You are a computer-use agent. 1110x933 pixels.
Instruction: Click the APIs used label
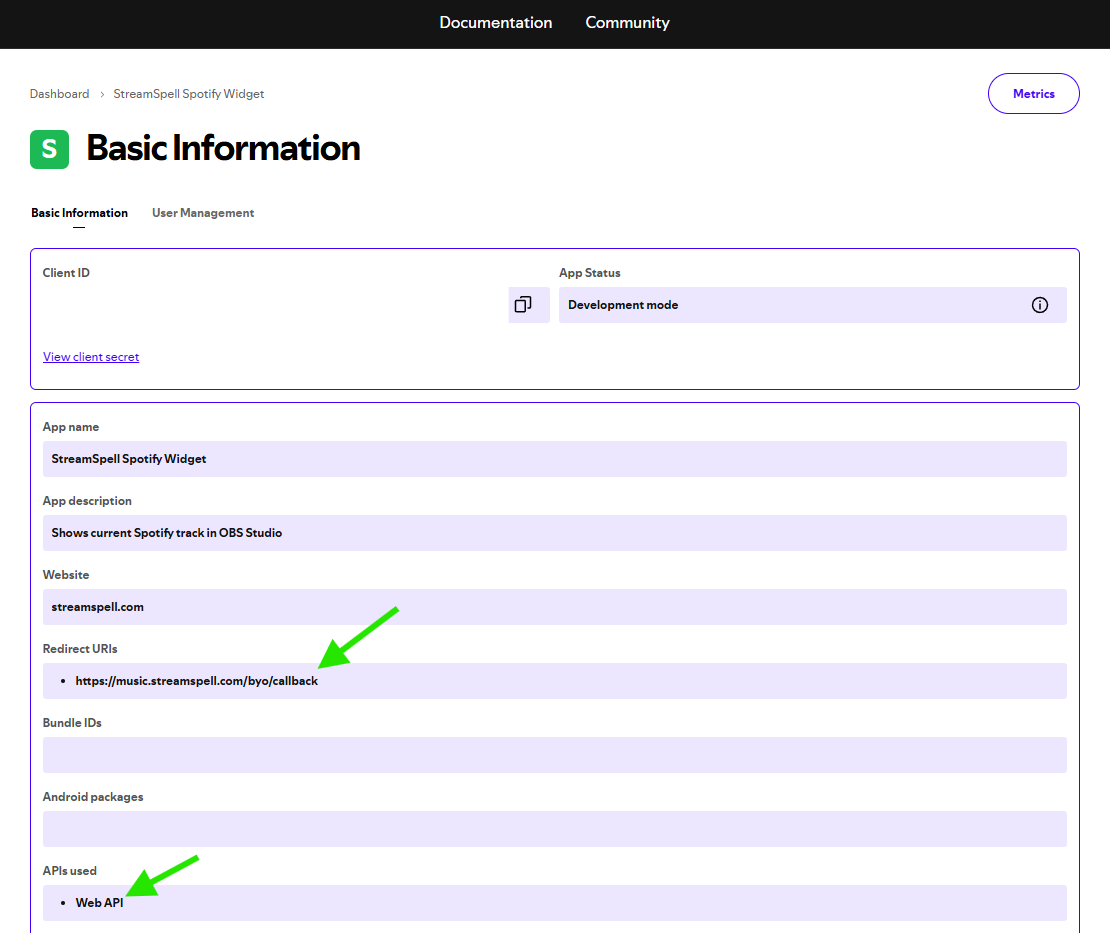coord(69,871)
